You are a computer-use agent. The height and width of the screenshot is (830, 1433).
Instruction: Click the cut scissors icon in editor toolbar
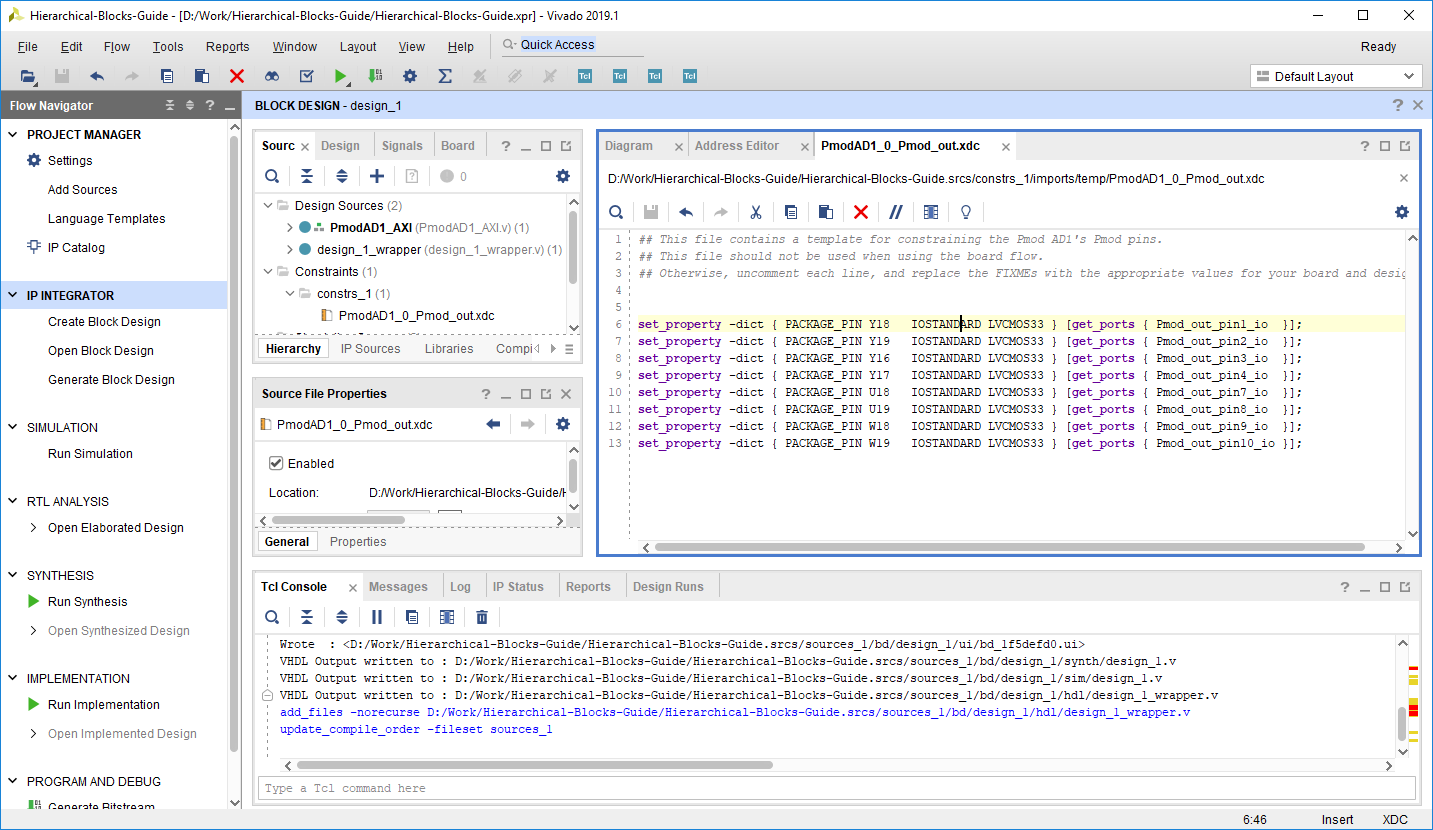756,212
